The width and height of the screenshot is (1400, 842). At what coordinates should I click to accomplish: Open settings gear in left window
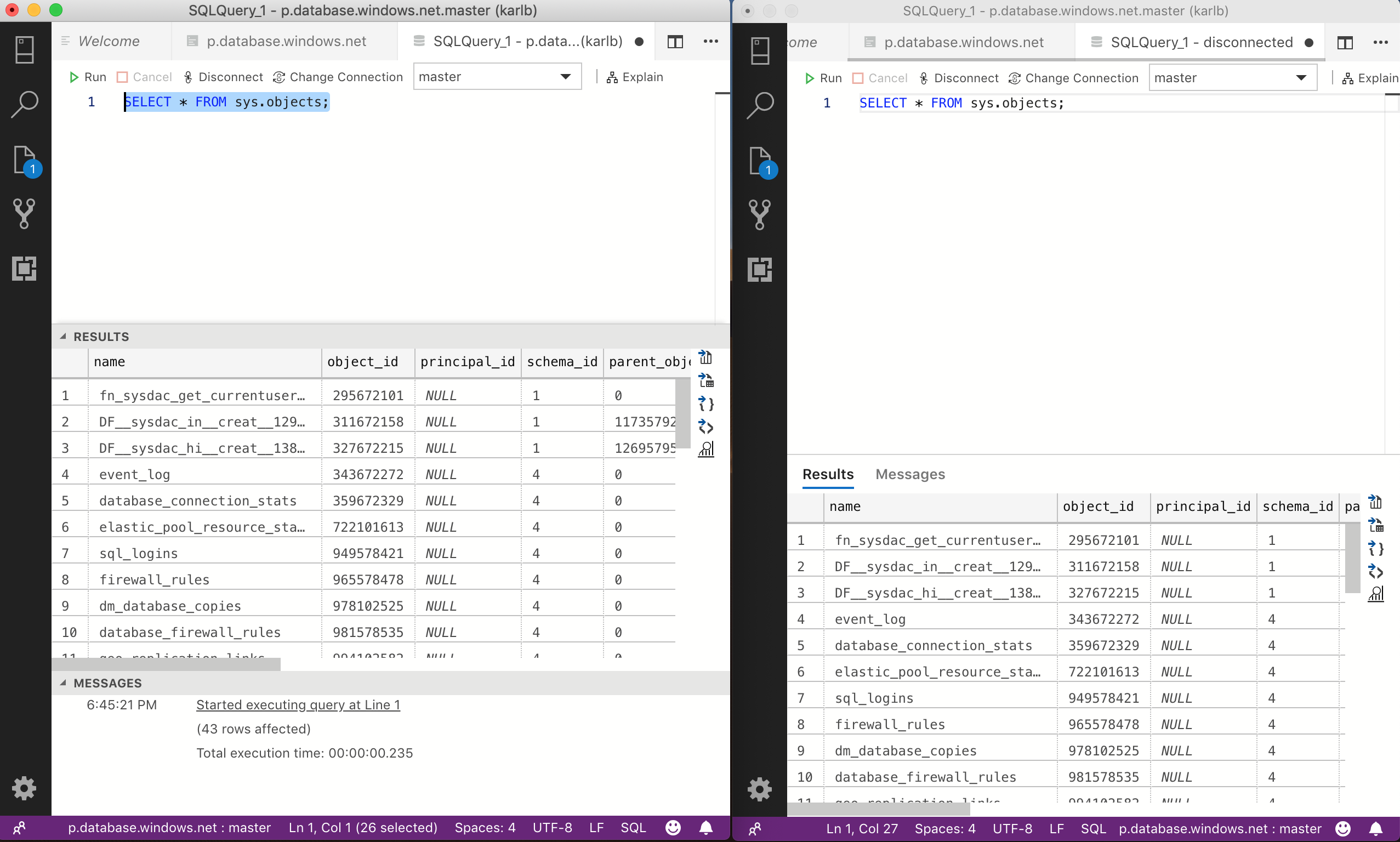click(24, 788)
